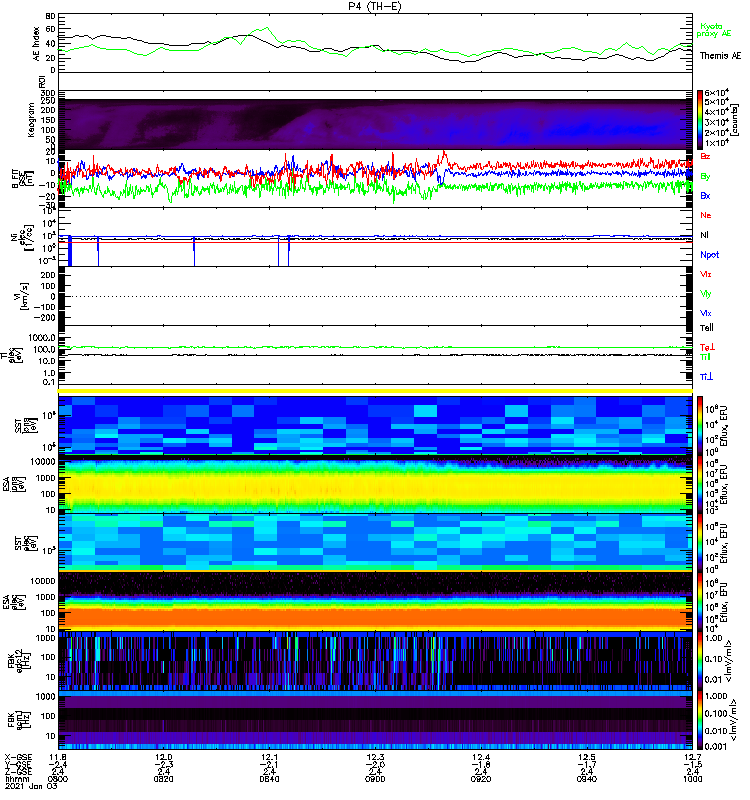Click the ESA ion energy spectrogram panel

375,484
